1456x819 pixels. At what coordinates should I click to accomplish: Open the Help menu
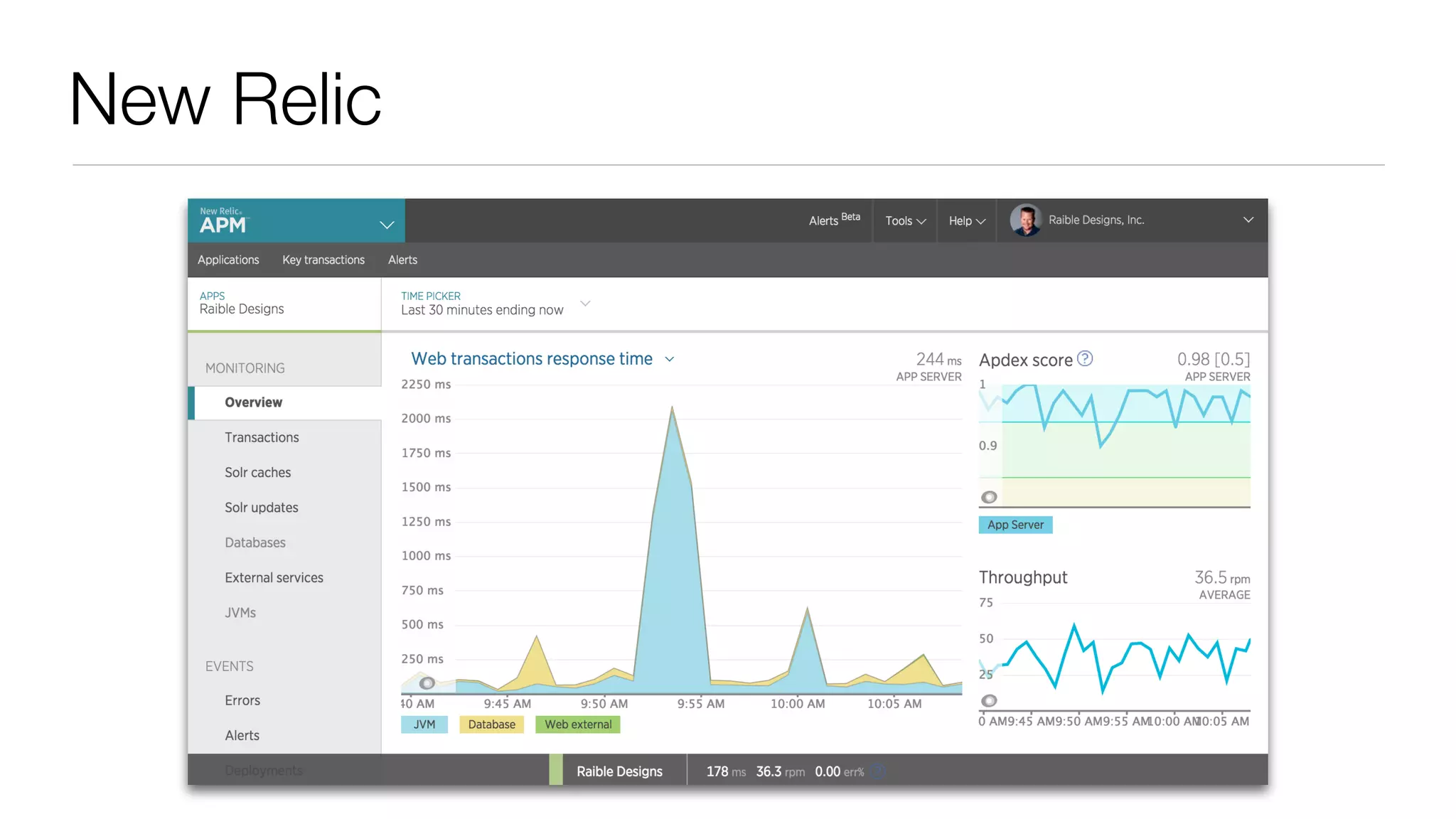click(x=967, y=221)
